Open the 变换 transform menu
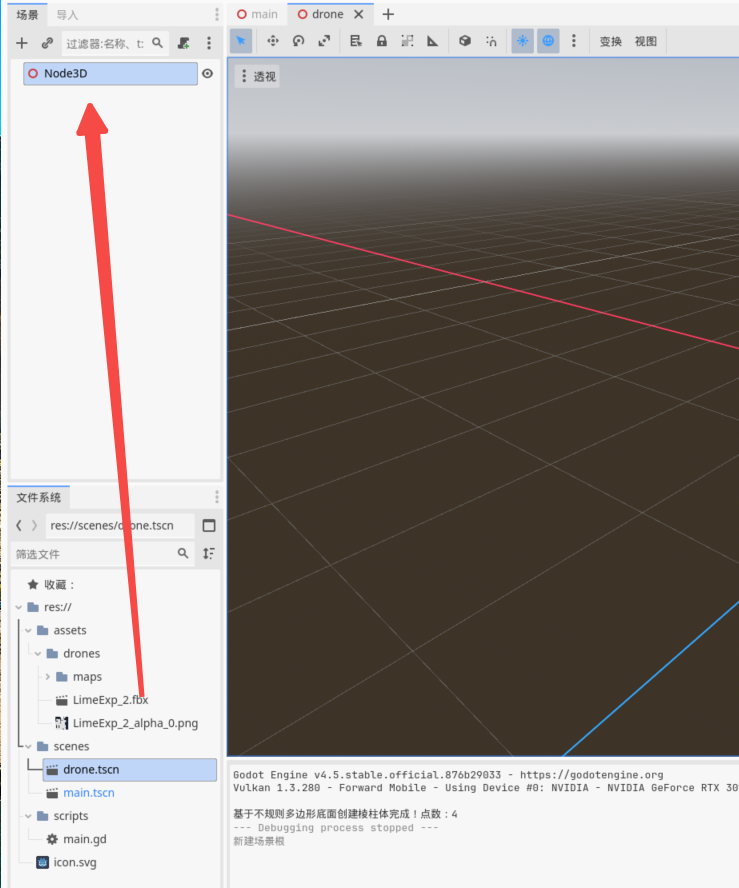Viewport: 739px width, 888px height. tap(610, 41)
